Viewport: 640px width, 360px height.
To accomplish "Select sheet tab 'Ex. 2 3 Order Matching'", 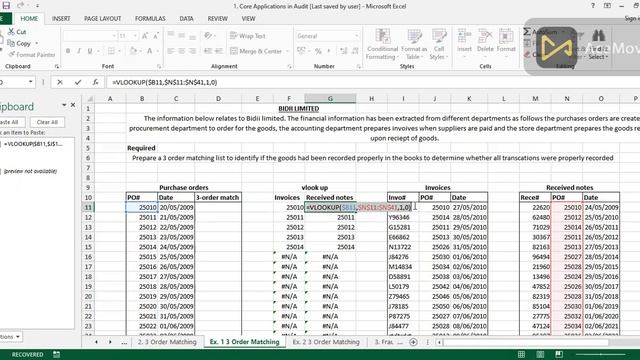I will pos(326,342).
